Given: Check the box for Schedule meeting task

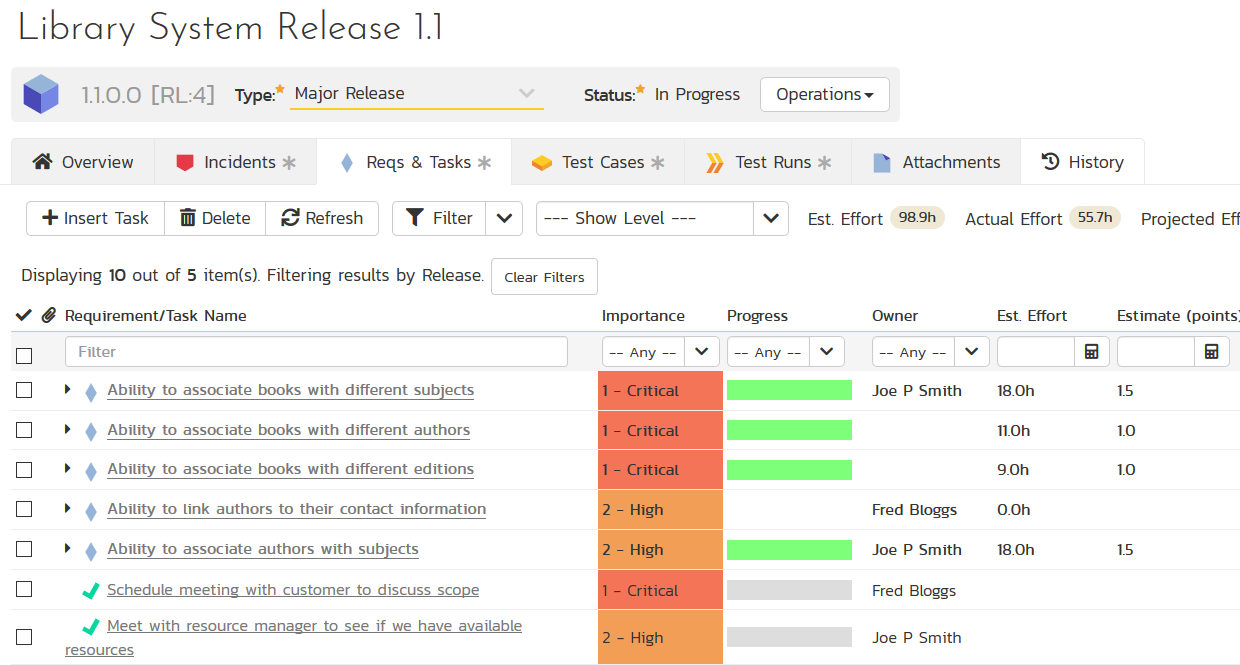Looking at the screenshot, I should point(24,590).
